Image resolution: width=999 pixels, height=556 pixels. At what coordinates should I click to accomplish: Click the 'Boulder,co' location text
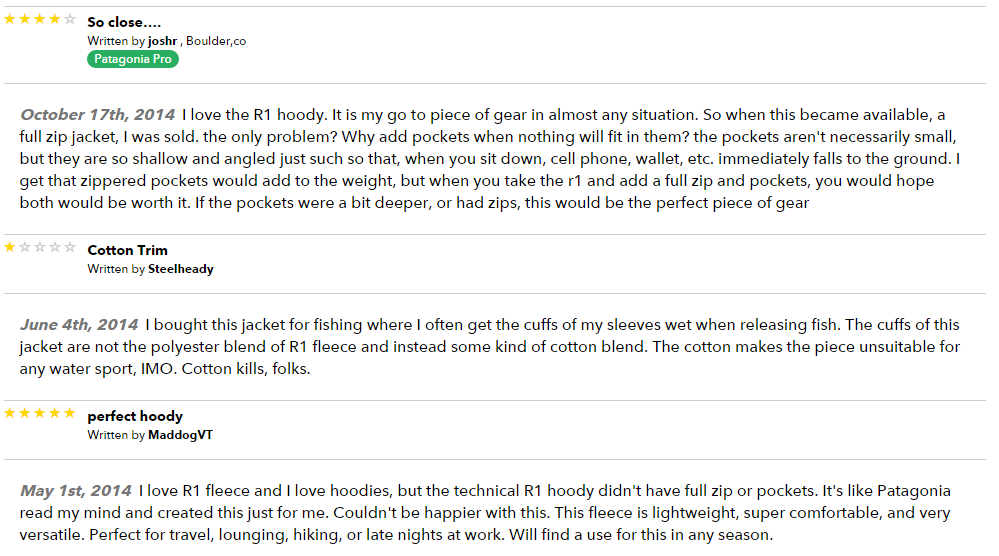[216, 41]
